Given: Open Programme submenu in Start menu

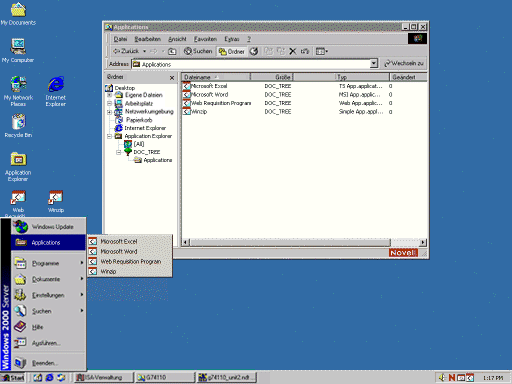Looking at the screenshot, I should [x=48, y=263].
